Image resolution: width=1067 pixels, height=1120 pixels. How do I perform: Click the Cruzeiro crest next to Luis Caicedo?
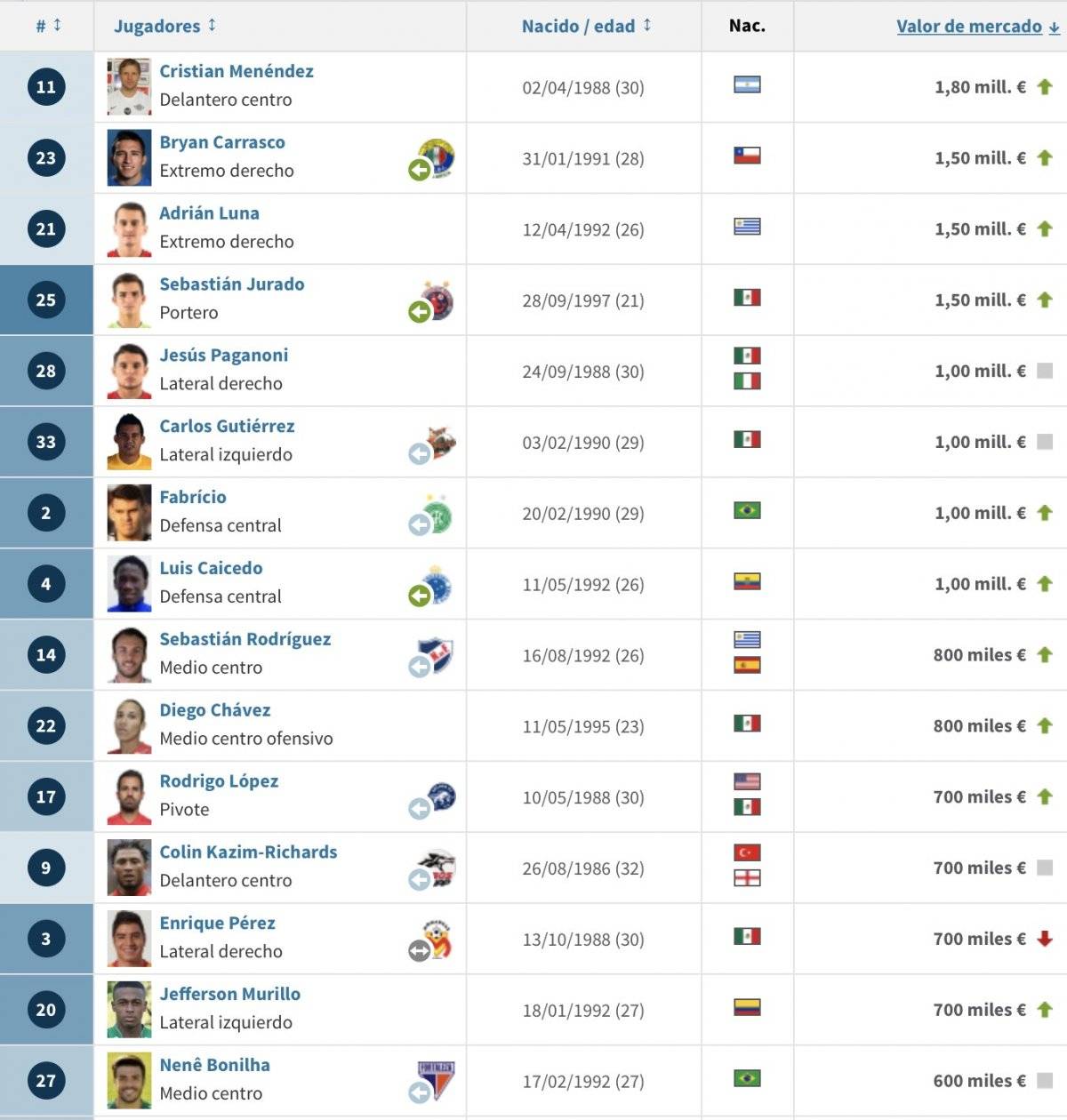[437, 584]
